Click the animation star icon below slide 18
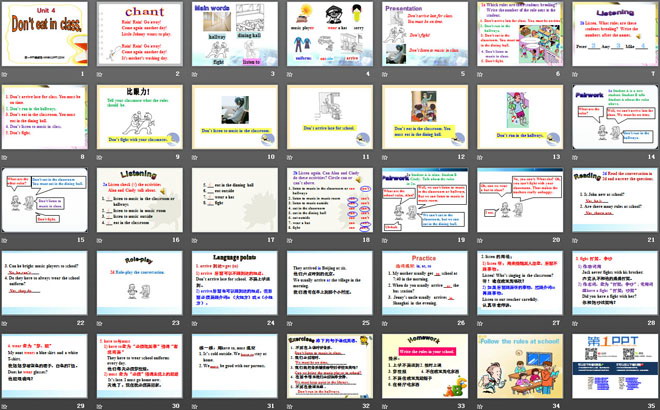The height and width of the screenshot is (410, 660). pos(290,240)
